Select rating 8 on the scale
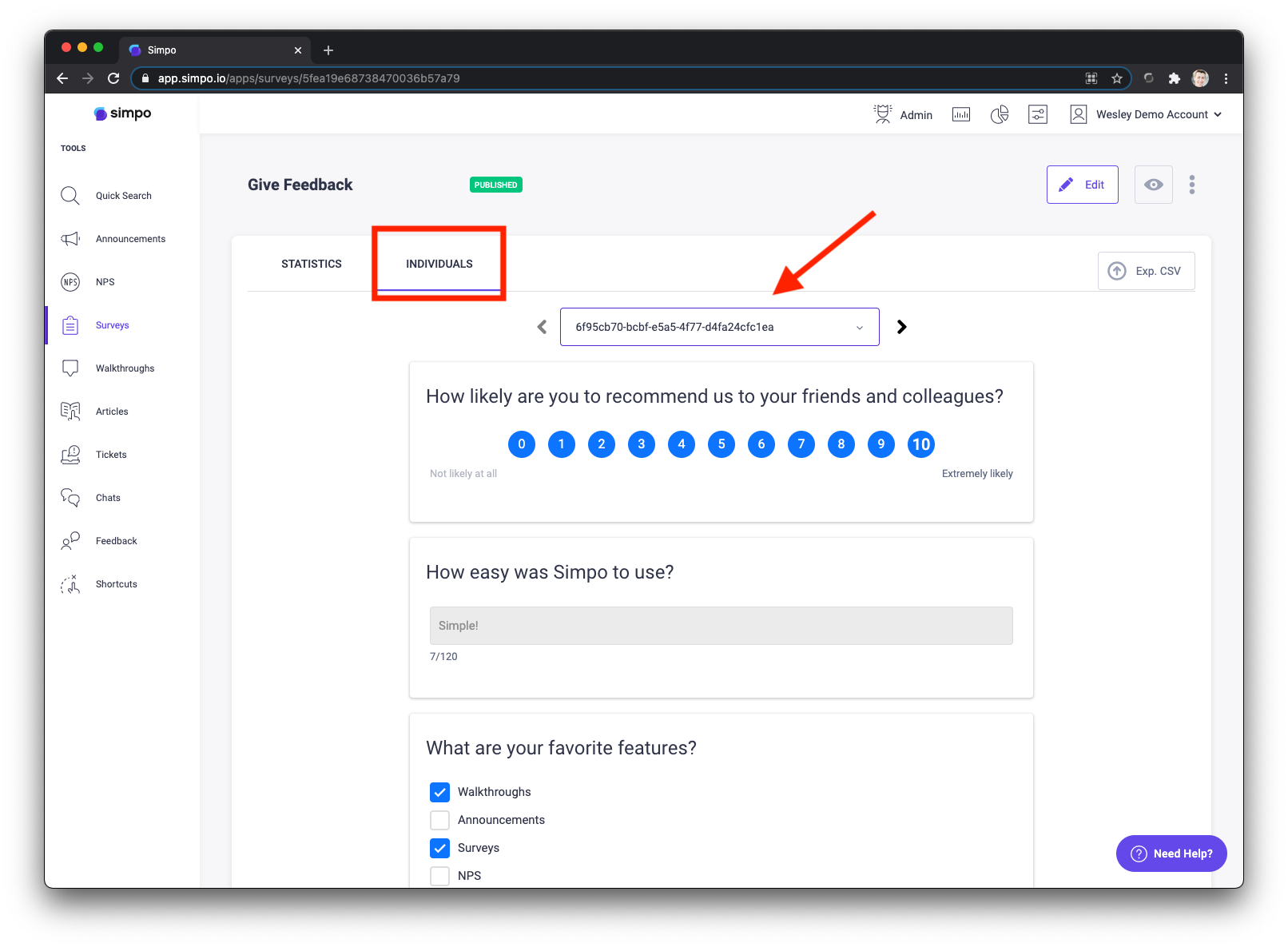This screenshot has width=1288, height=947. tap(841, 444)
